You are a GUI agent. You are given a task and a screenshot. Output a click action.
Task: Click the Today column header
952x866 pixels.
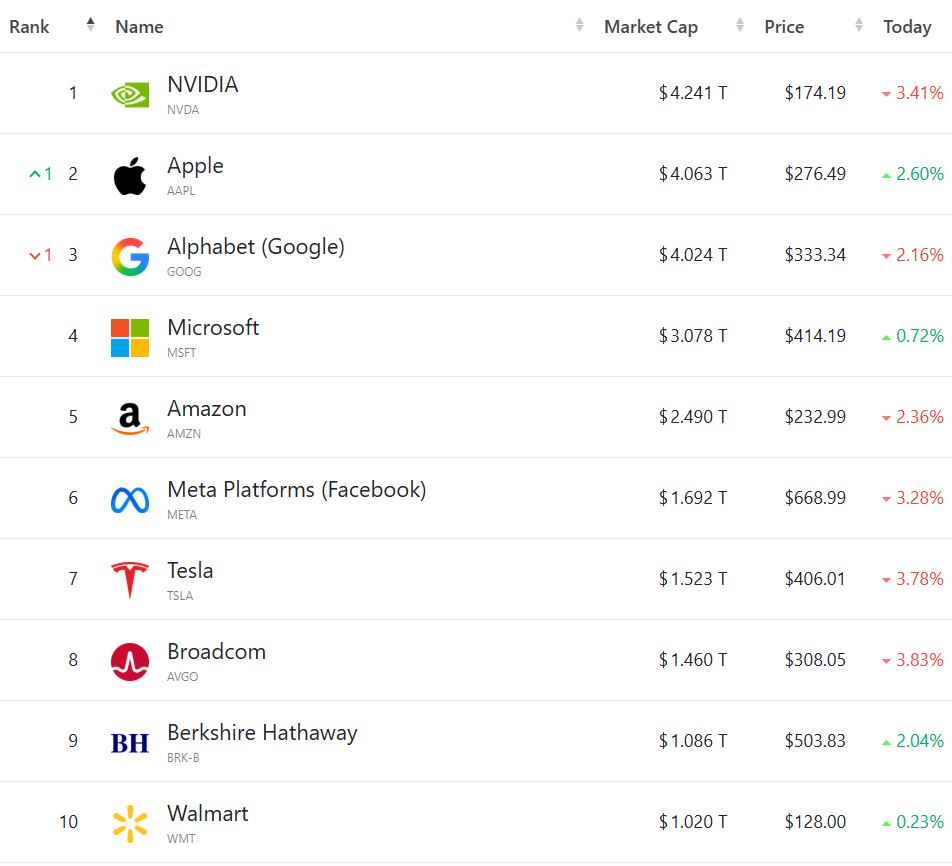tap(907, 27)
